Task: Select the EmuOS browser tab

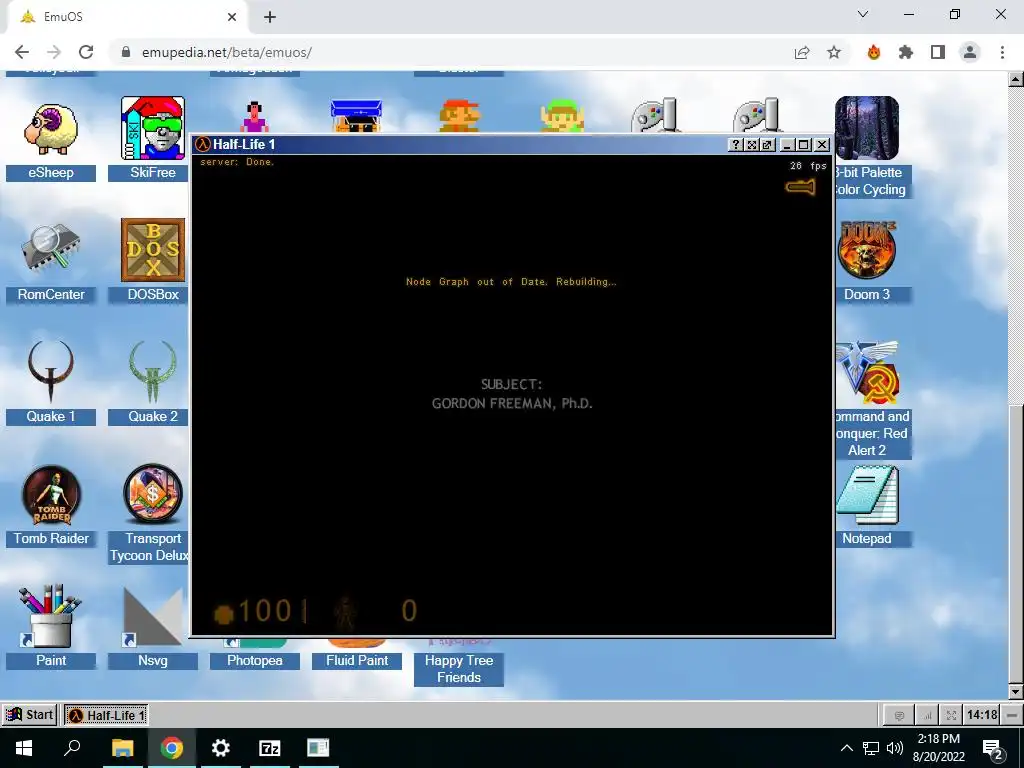Action: [127, 17]
